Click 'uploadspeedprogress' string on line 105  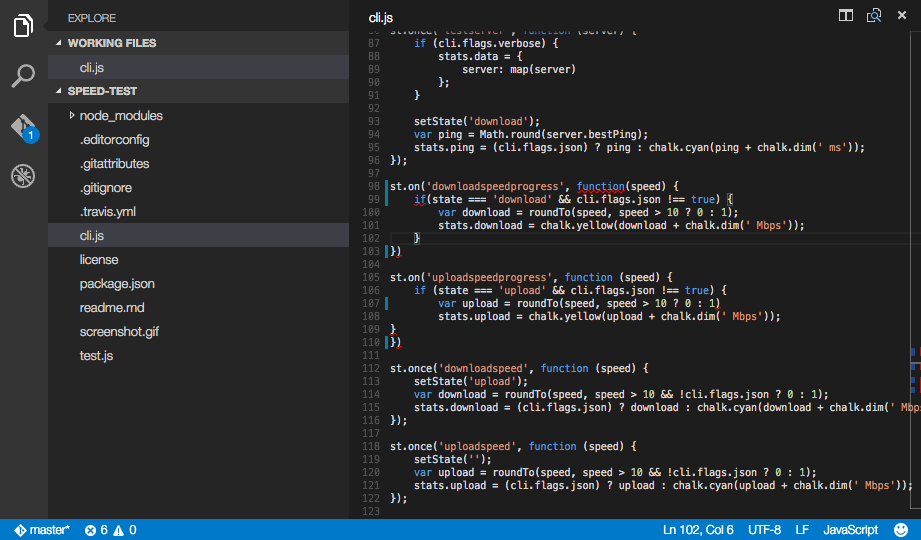[x=489, y=277]
